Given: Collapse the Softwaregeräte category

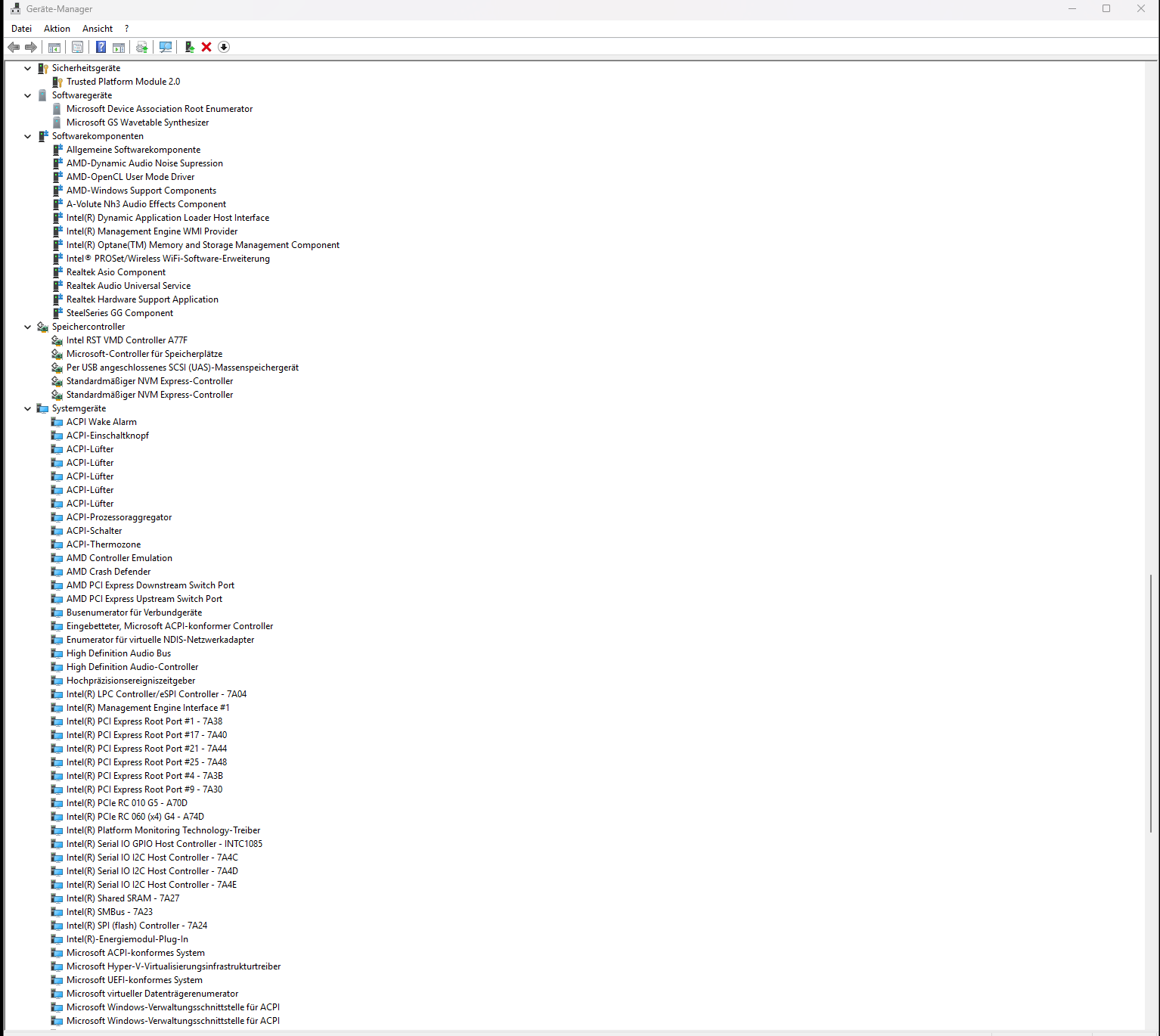Looking at the screenshot, I should 28,95.
